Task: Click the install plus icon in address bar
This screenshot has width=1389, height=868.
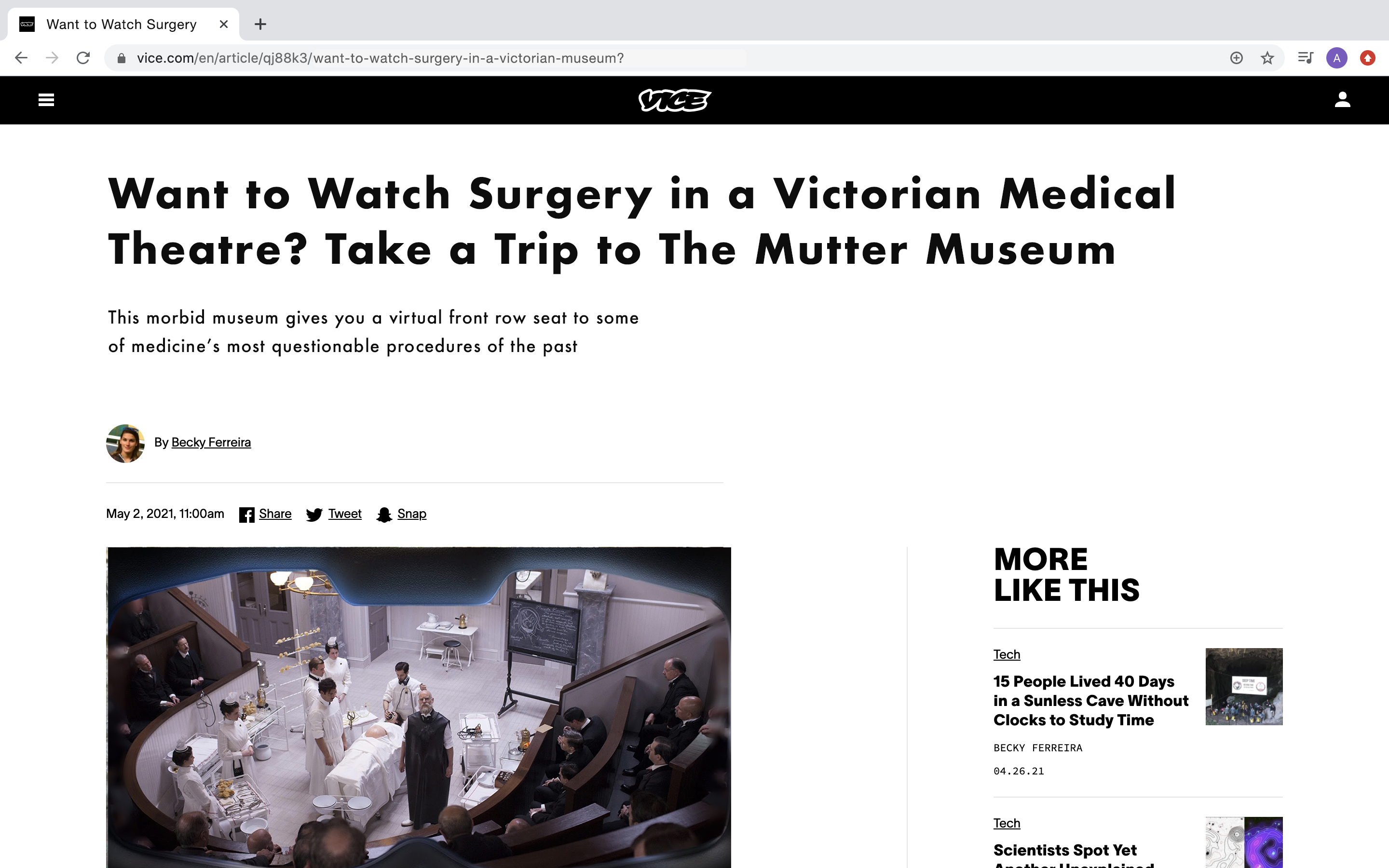Action: point(1236,58)
